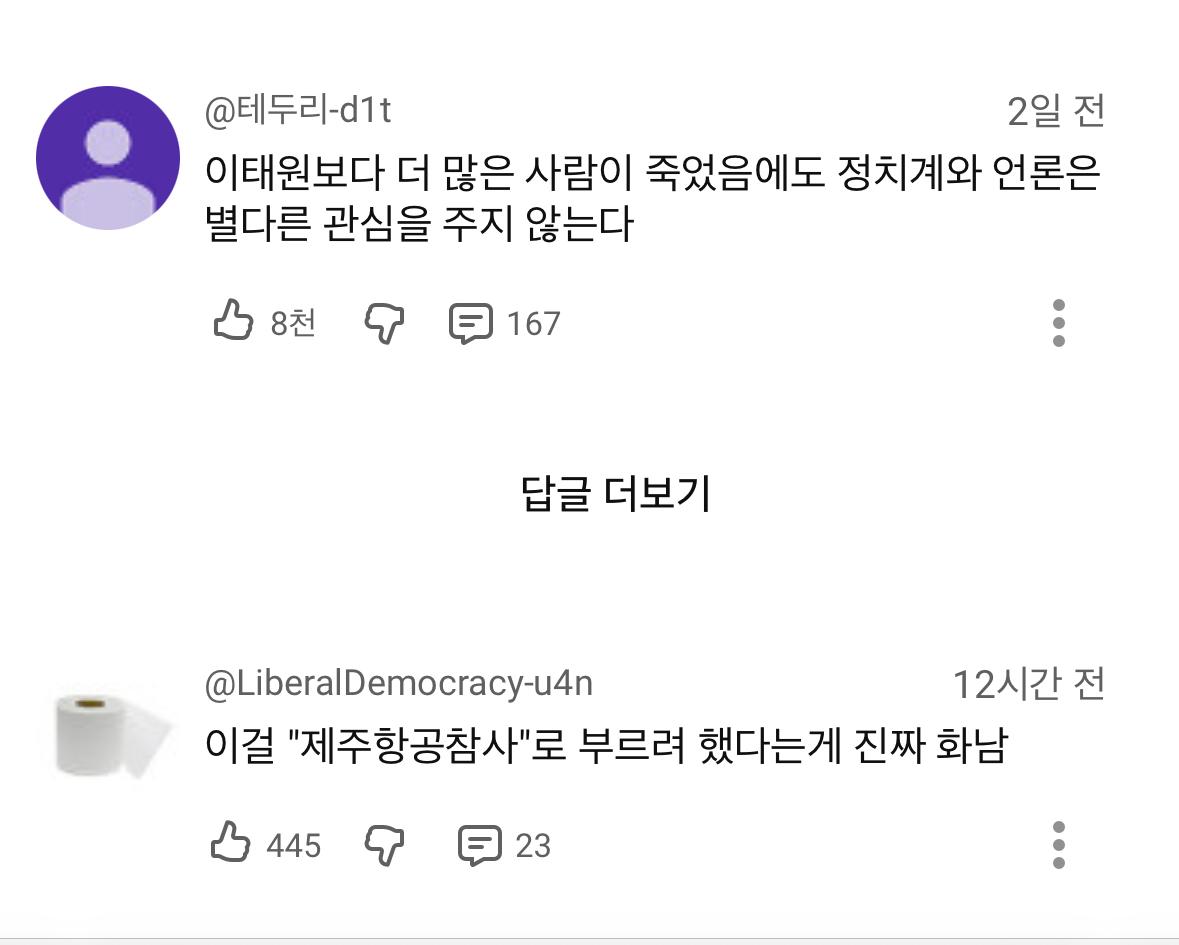The image size is (1179, 945).
Task: Dislike @LiberalDemocracy-u4n's comment
Action: click(x=386, y=845)
